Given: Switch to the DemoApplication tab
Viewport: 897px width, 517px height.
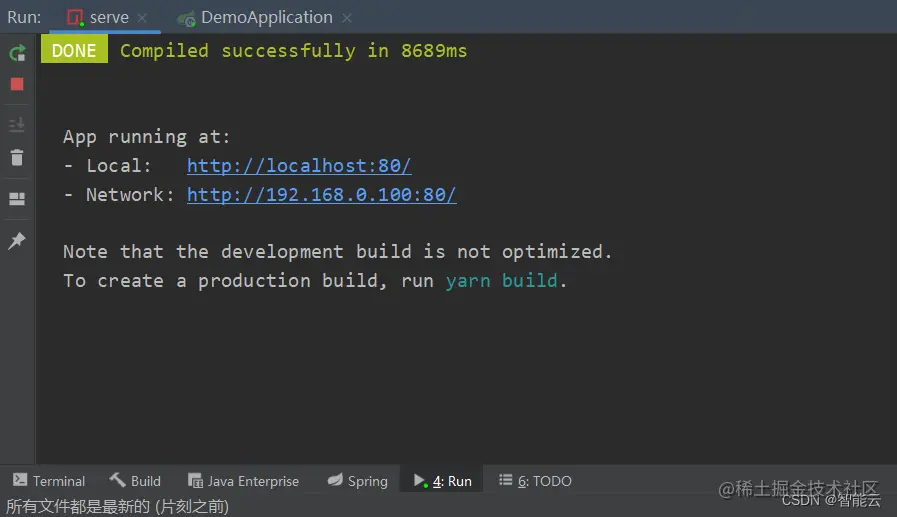Looking at the screenshot, I should coord(264,17).
